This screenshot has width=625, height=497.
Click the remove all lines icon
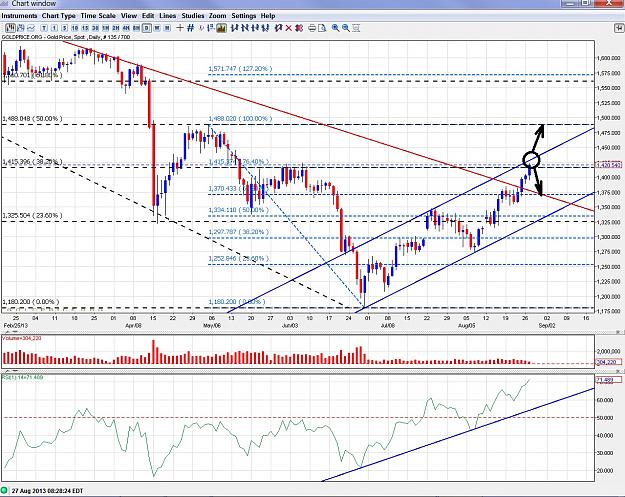click(x=299, y=28)
